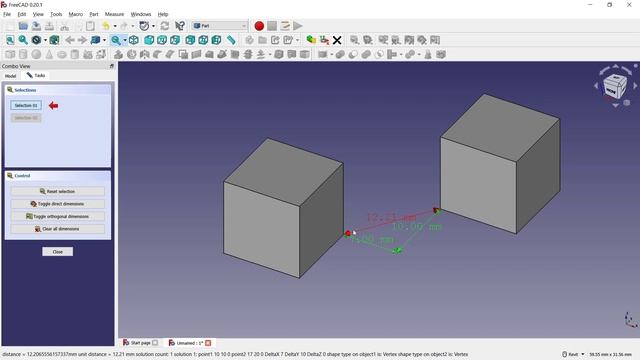Switch to the rear view cube
Image resolution: width=640 pixels, height=360 pixels.
pos(190,40)
